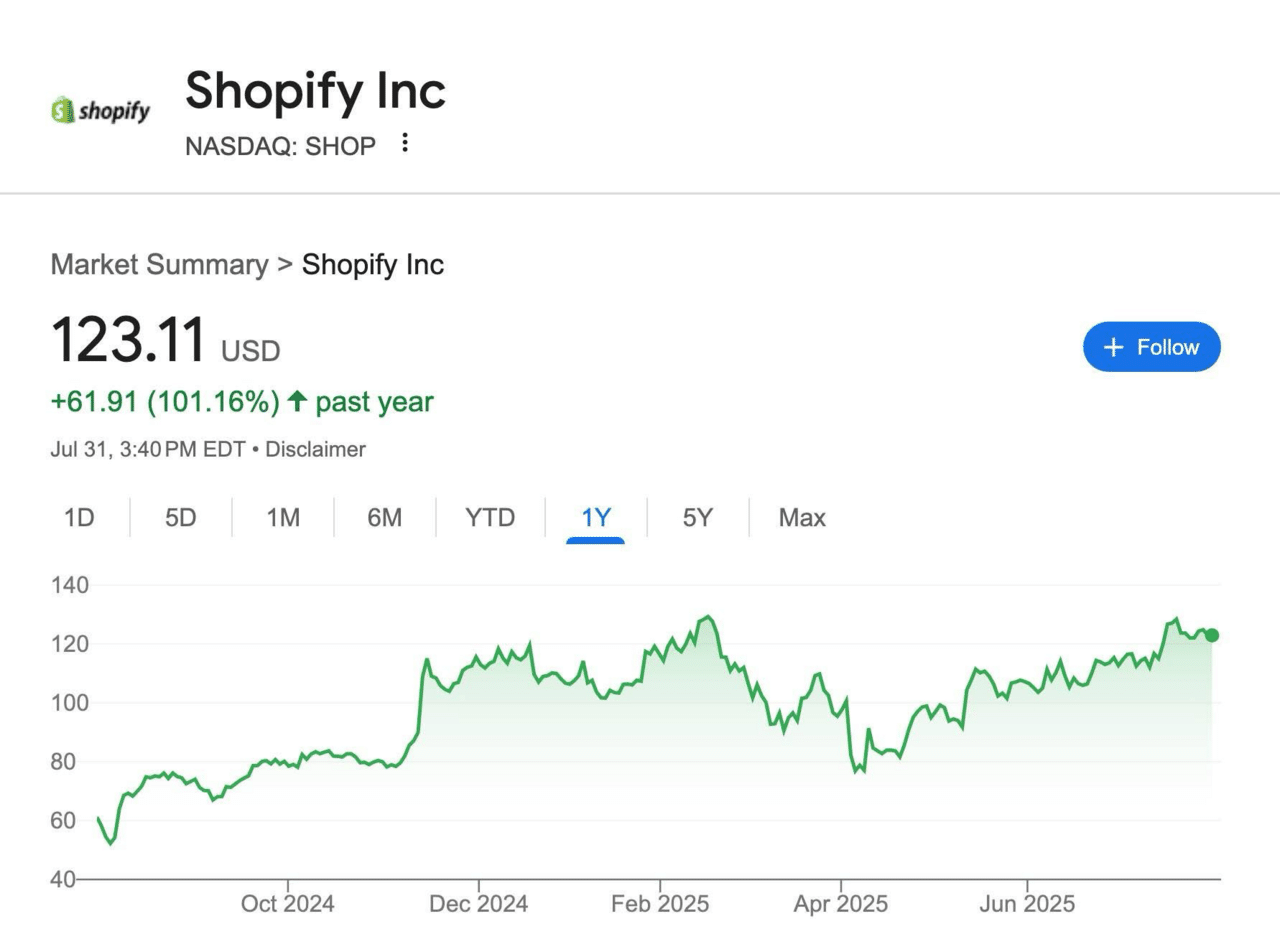Select the 1M time range tab
The height and width of the screenshot is (929, 1280).
[x=283, y=518]
